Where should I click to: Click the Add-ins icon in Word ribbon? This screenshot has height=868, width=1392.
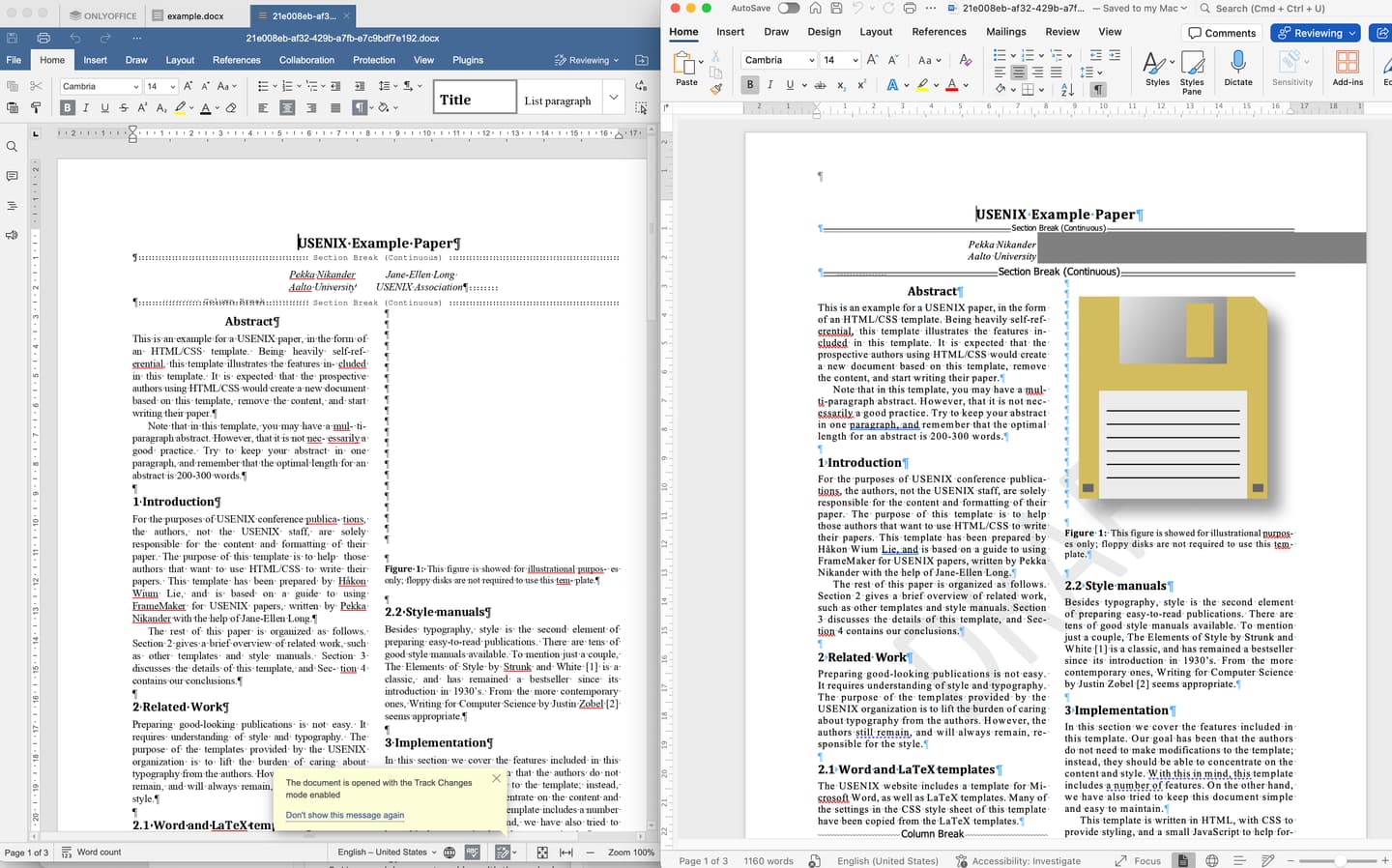[1347, 62]
